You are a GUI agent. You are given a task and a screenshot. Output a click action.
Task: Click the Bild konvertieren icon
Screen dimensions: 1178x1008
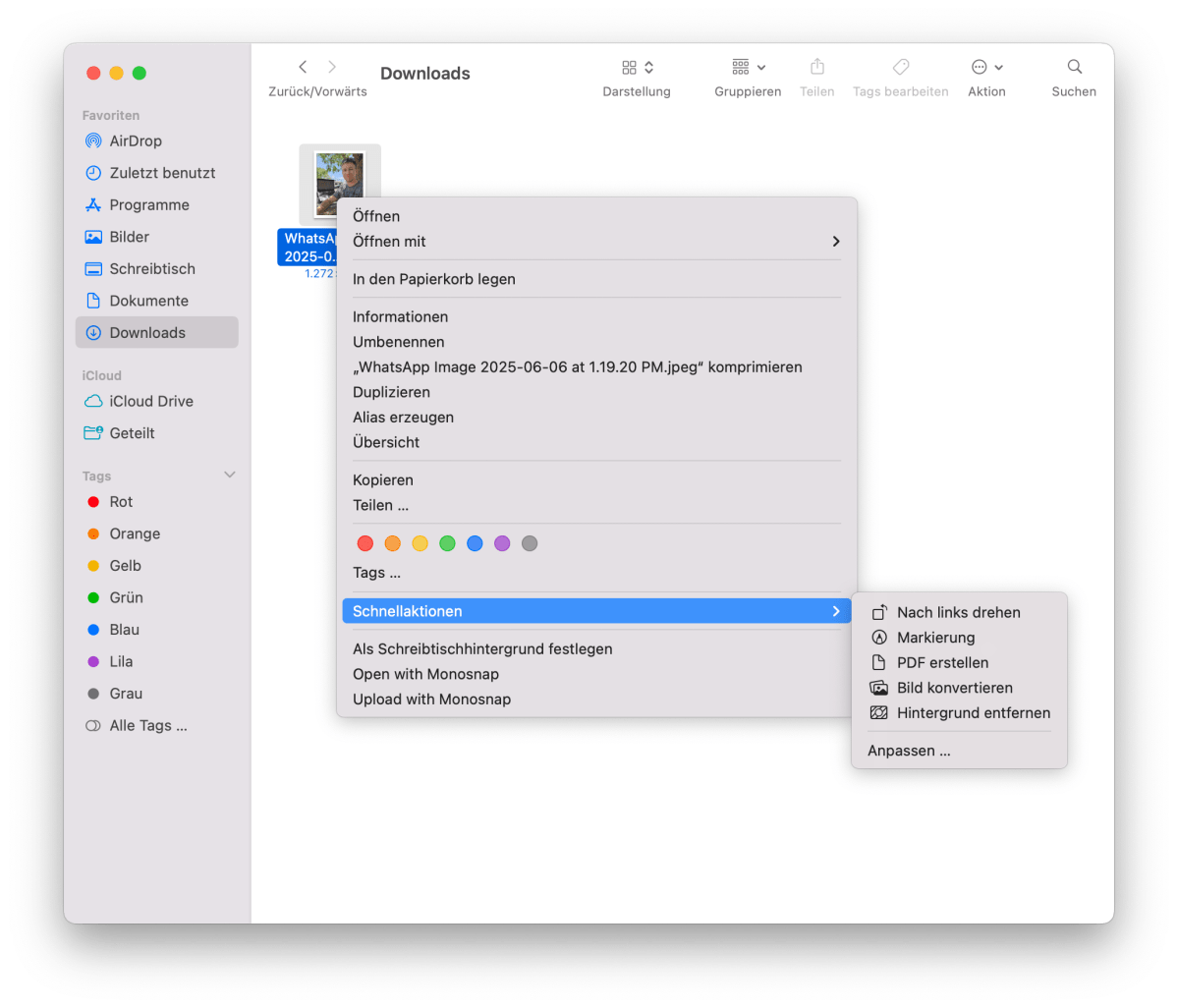(877, 688)
